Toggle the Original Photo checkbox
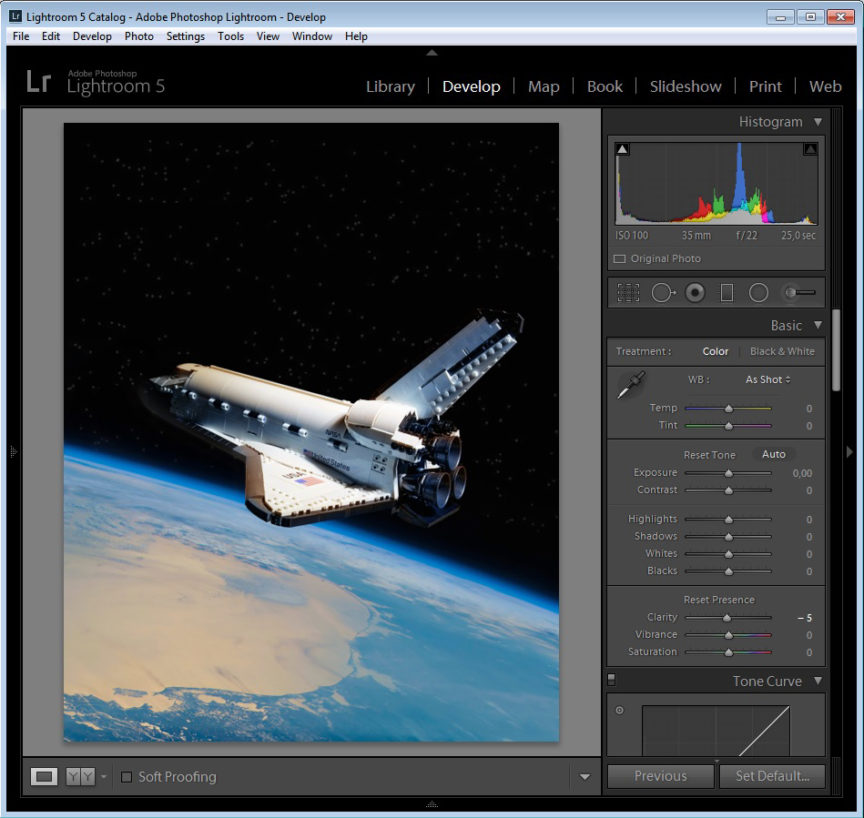The height and width of the screenshot is (818, 864). tap(619, 259)
